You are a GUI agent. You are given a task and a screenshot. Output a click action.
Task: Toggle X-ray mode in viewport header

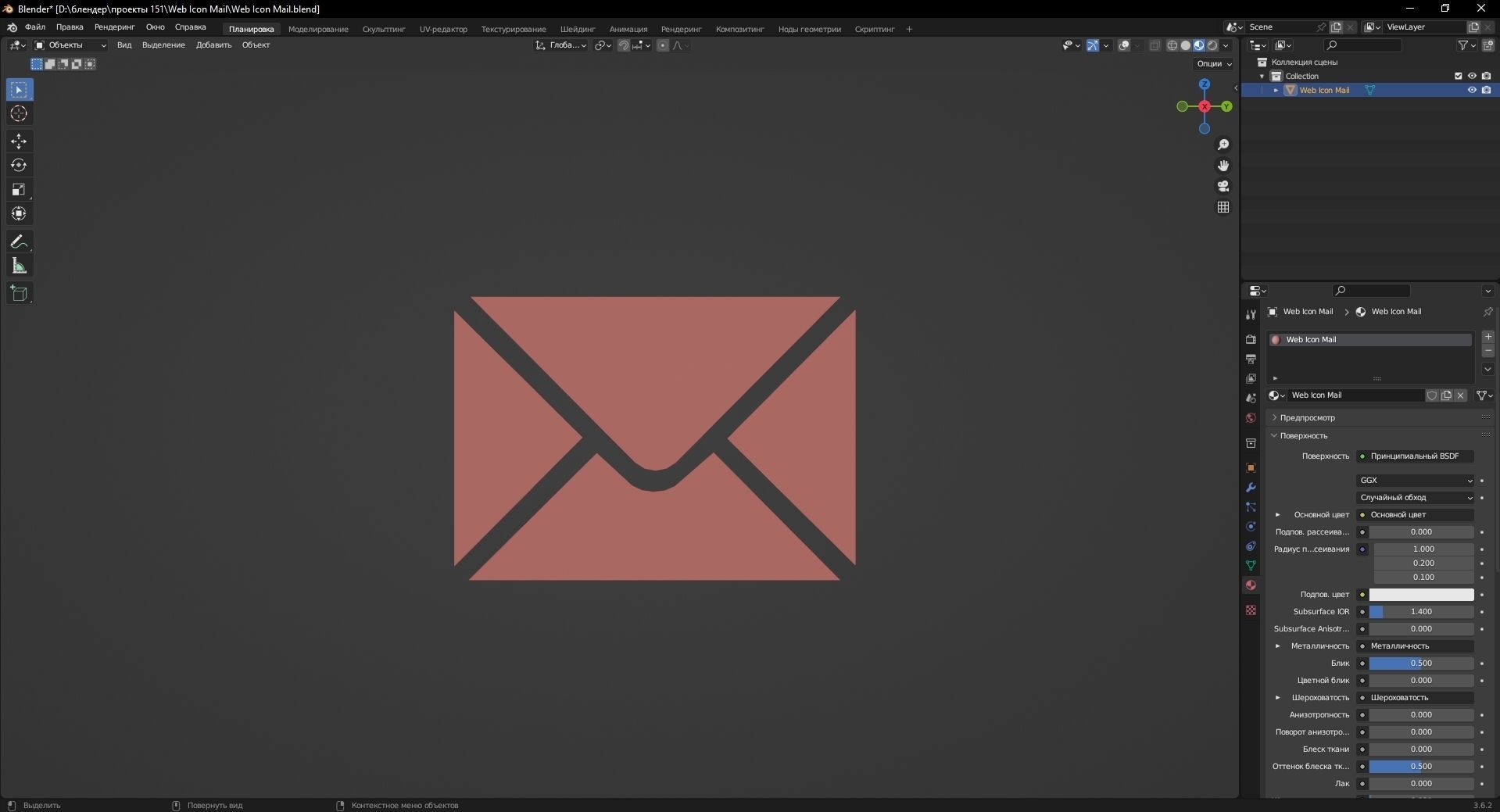[1155, 45]
